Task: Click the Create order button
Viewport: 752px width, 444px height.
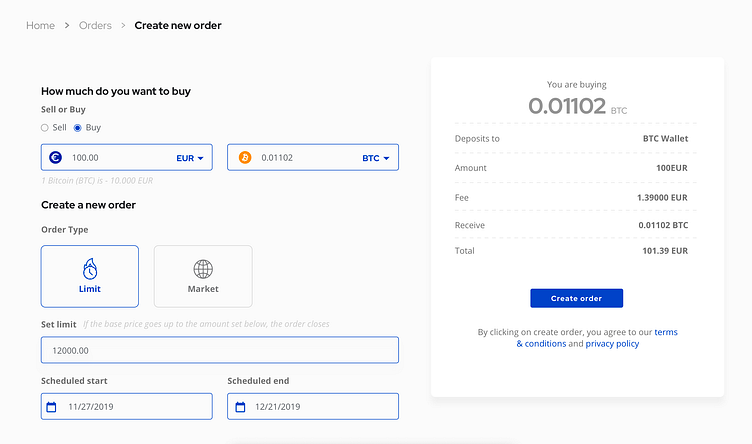Action: (x=576, y=298)
